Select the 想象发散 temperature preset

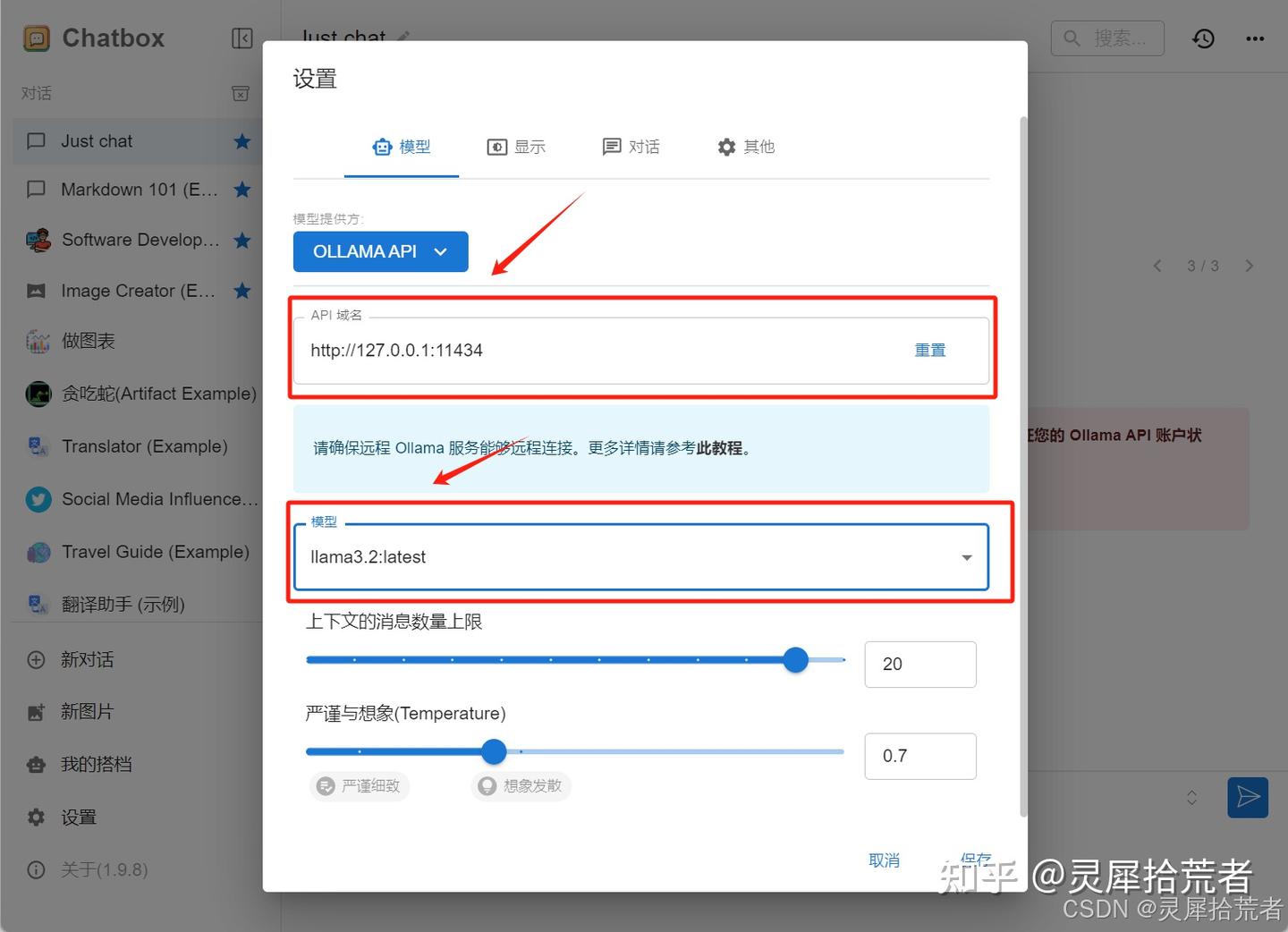[x=521, y=786]
